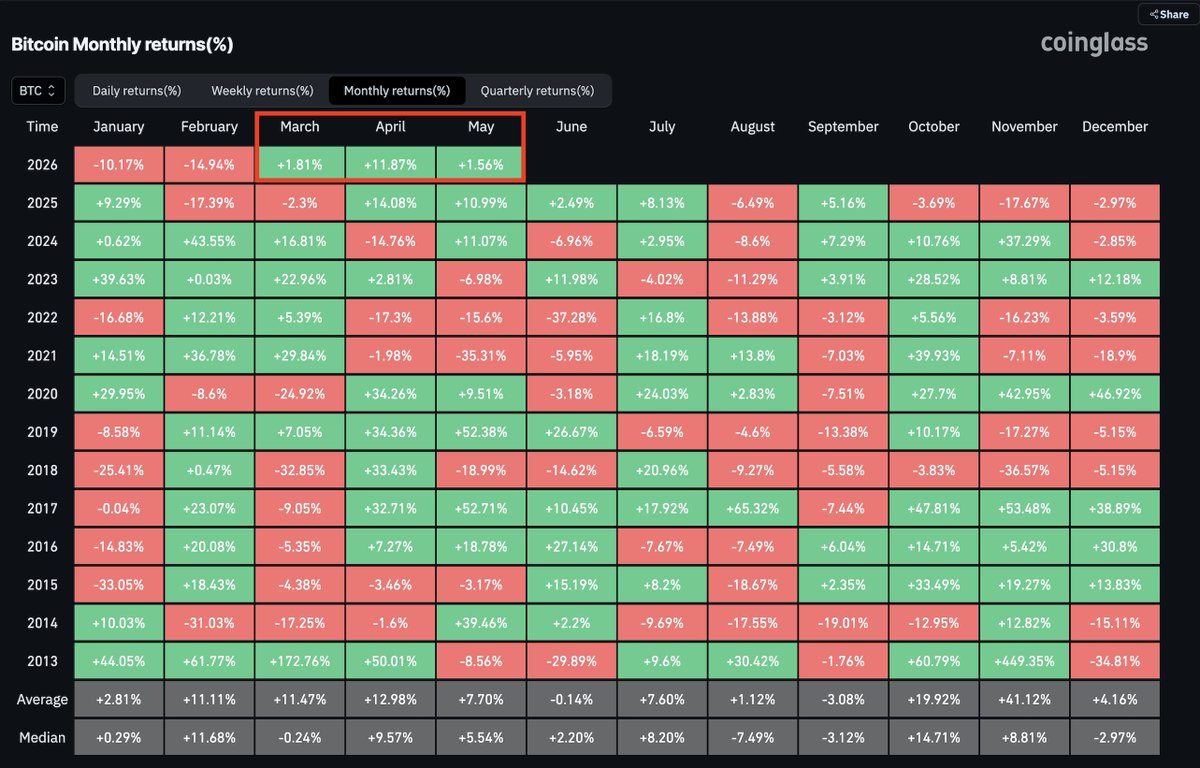
Task: Select the 2020 December cell +46.92%
Action: pos(1115,394)
